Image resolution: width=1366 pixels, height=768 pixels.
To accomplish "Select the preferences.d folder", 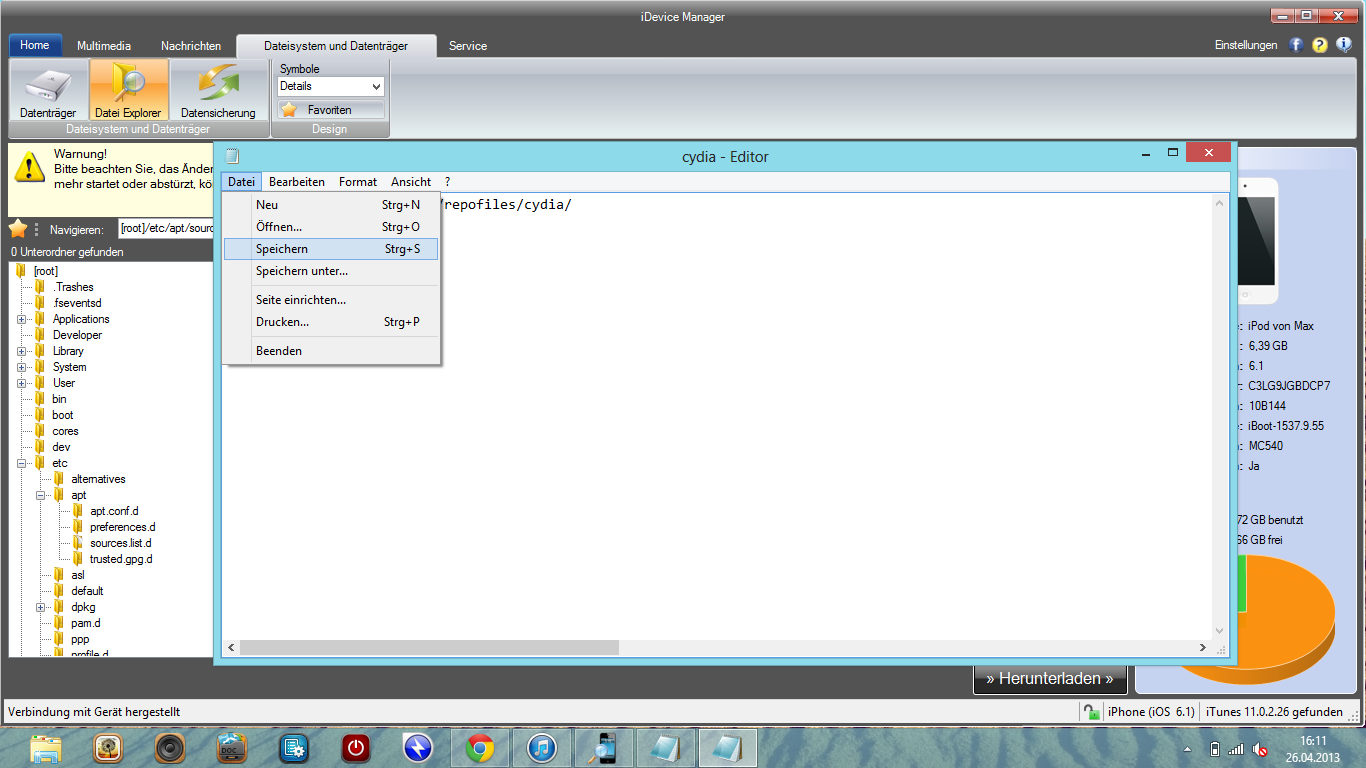I will [x=122, y=527].
